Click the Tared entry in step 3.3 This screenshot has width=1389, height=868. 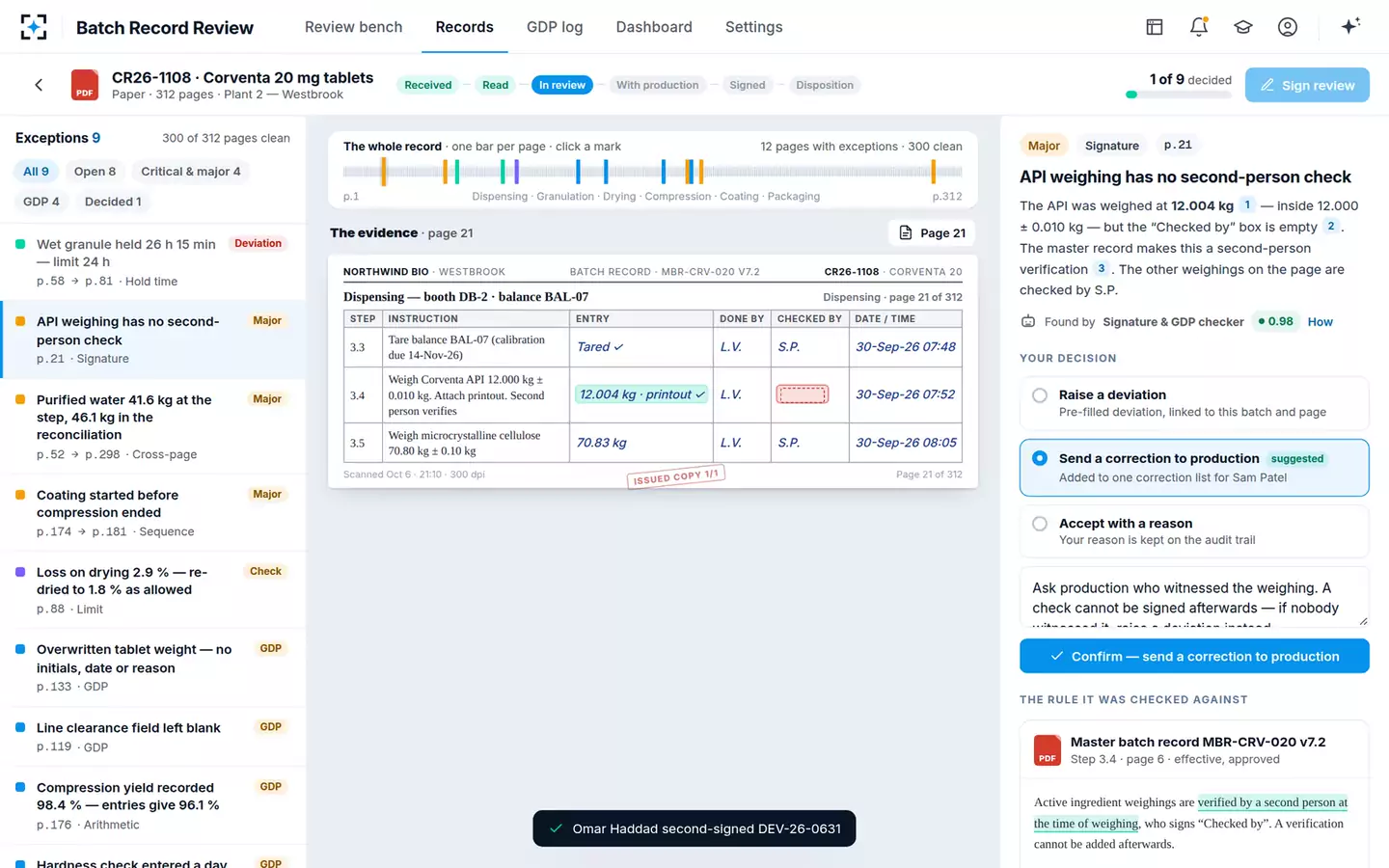pos(600,347)
